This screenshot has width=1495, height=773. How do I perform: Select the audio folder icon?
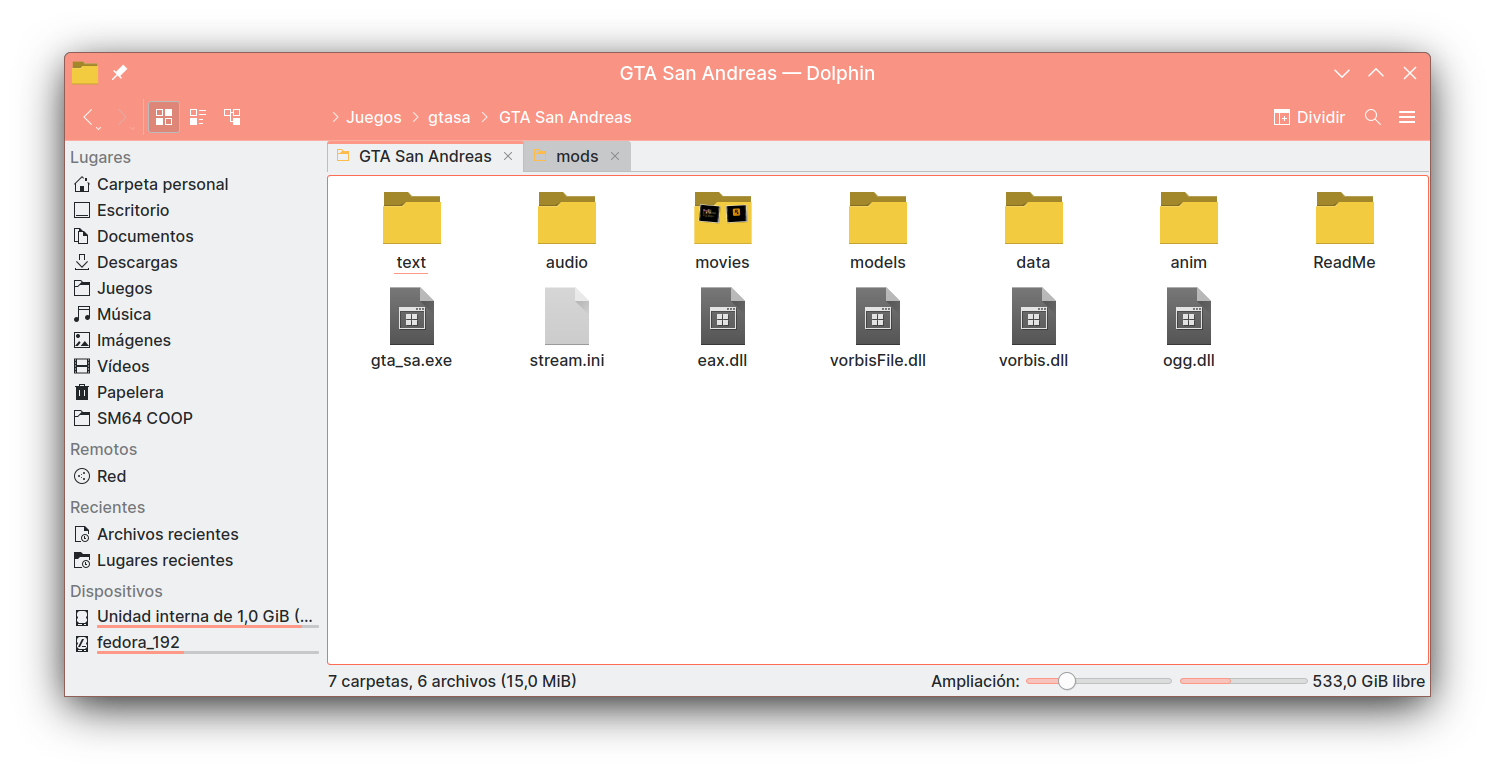[x=567, y=218]
